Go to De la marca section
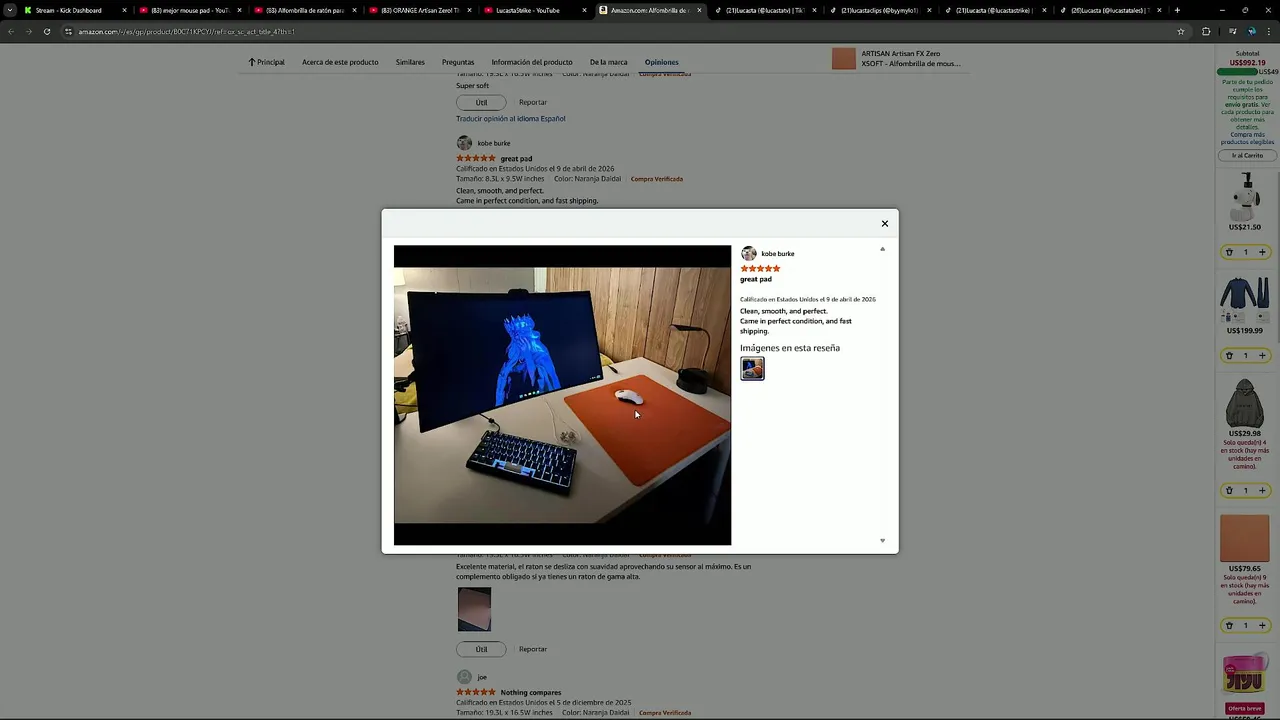The width and height of the screenshot is (1280, 720). [608, 62]
